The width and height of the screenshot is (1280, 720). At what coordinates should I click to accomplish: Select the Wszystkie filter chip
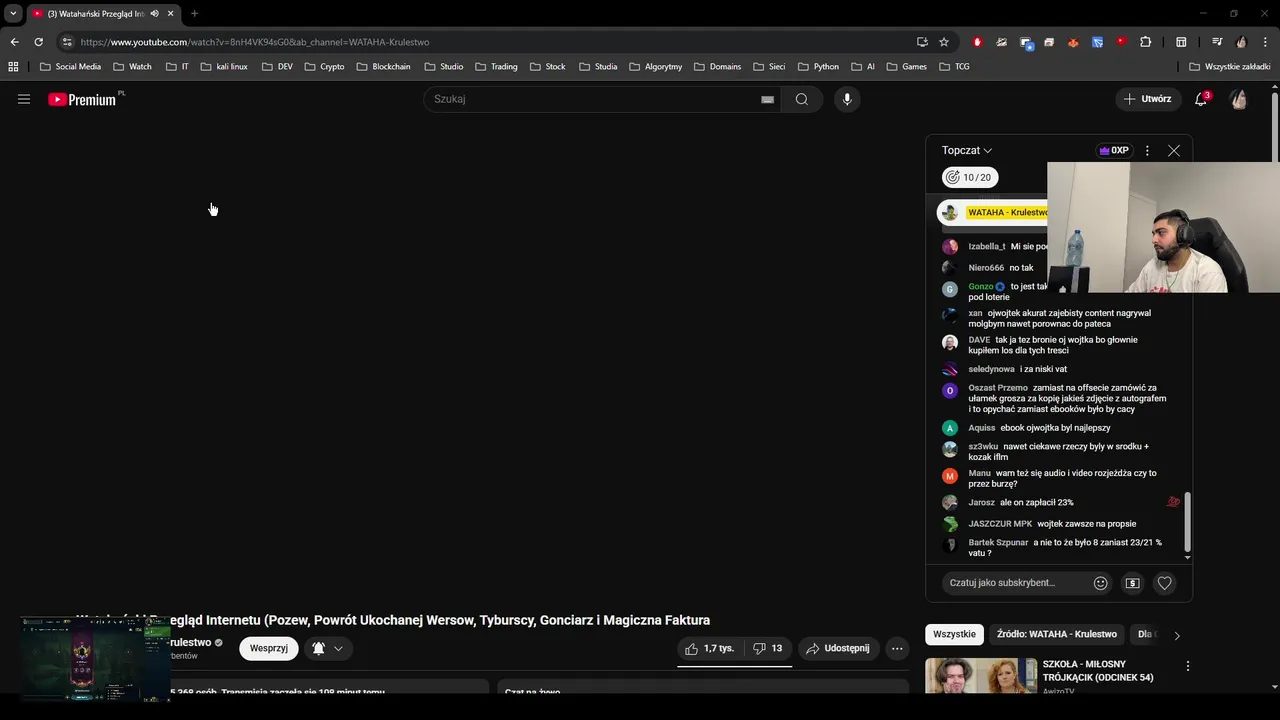coord(954,634)
